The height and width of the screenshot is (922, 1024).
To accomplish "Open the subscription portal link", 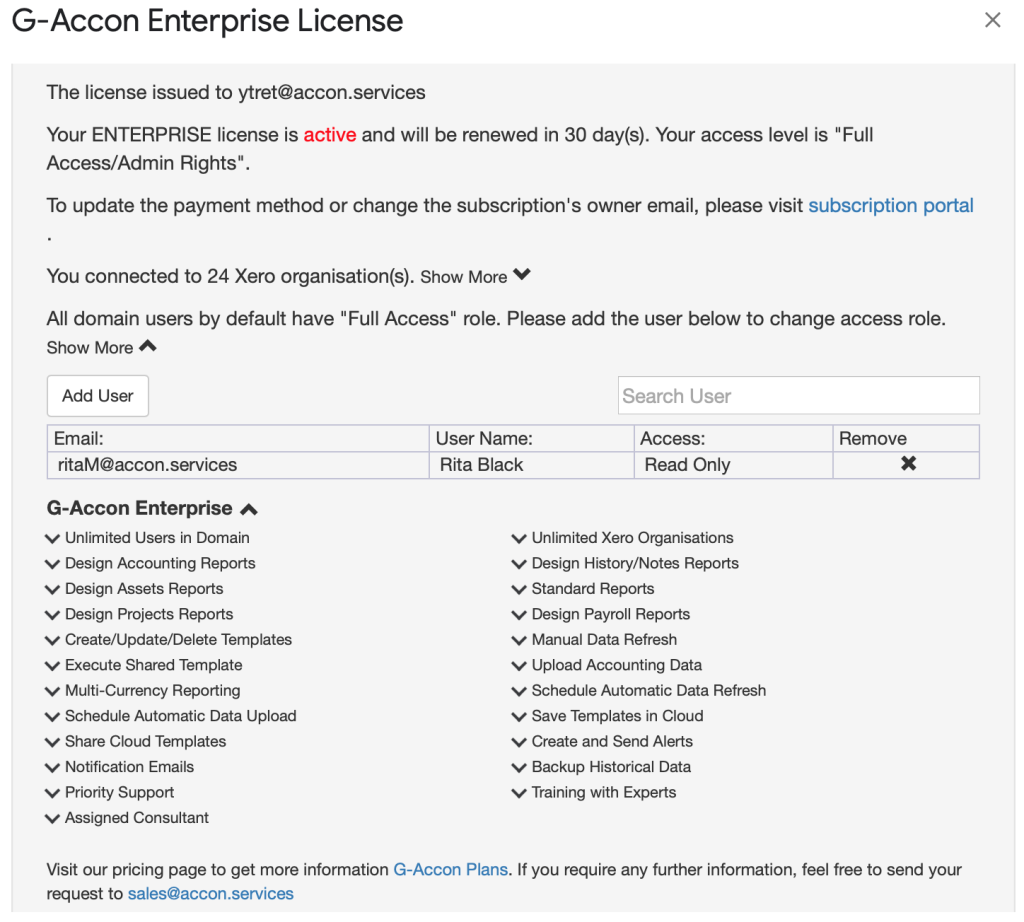I will [891, 206].
